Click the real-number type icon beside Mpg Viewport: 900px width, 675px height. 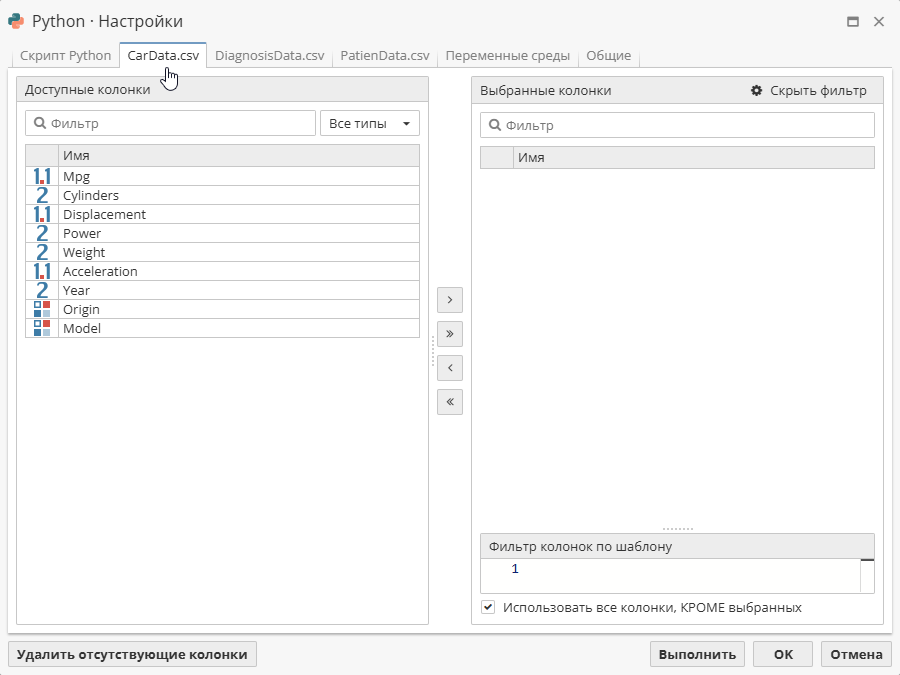[x=41, y=176]
